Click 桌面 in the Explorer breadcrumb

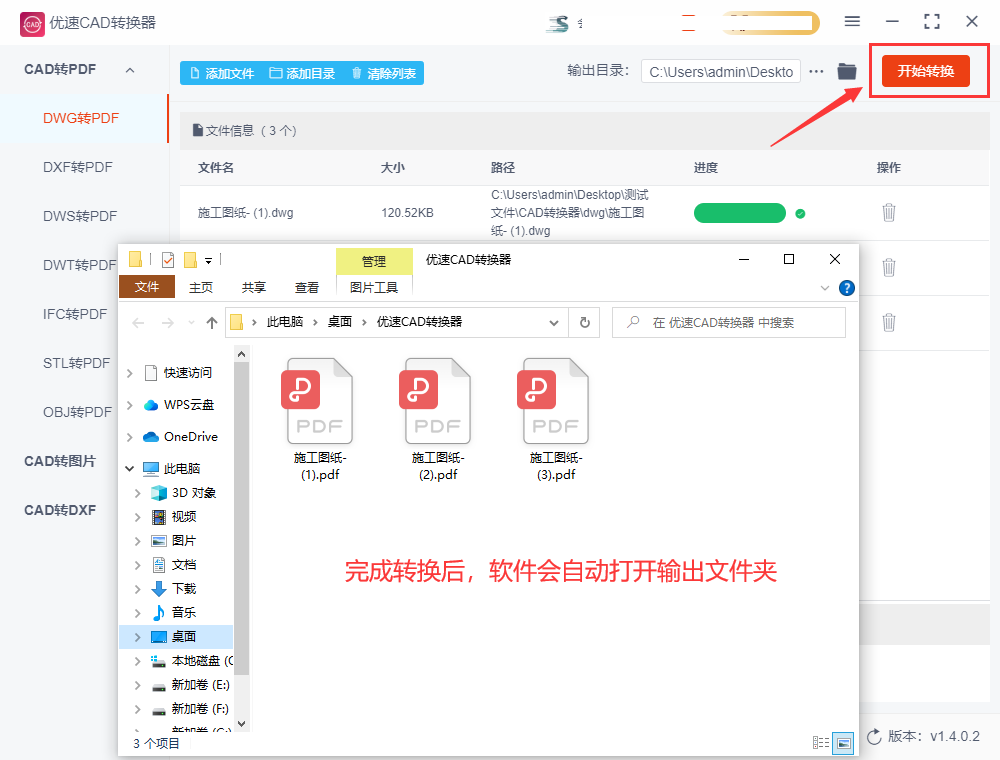coord(340,322)
